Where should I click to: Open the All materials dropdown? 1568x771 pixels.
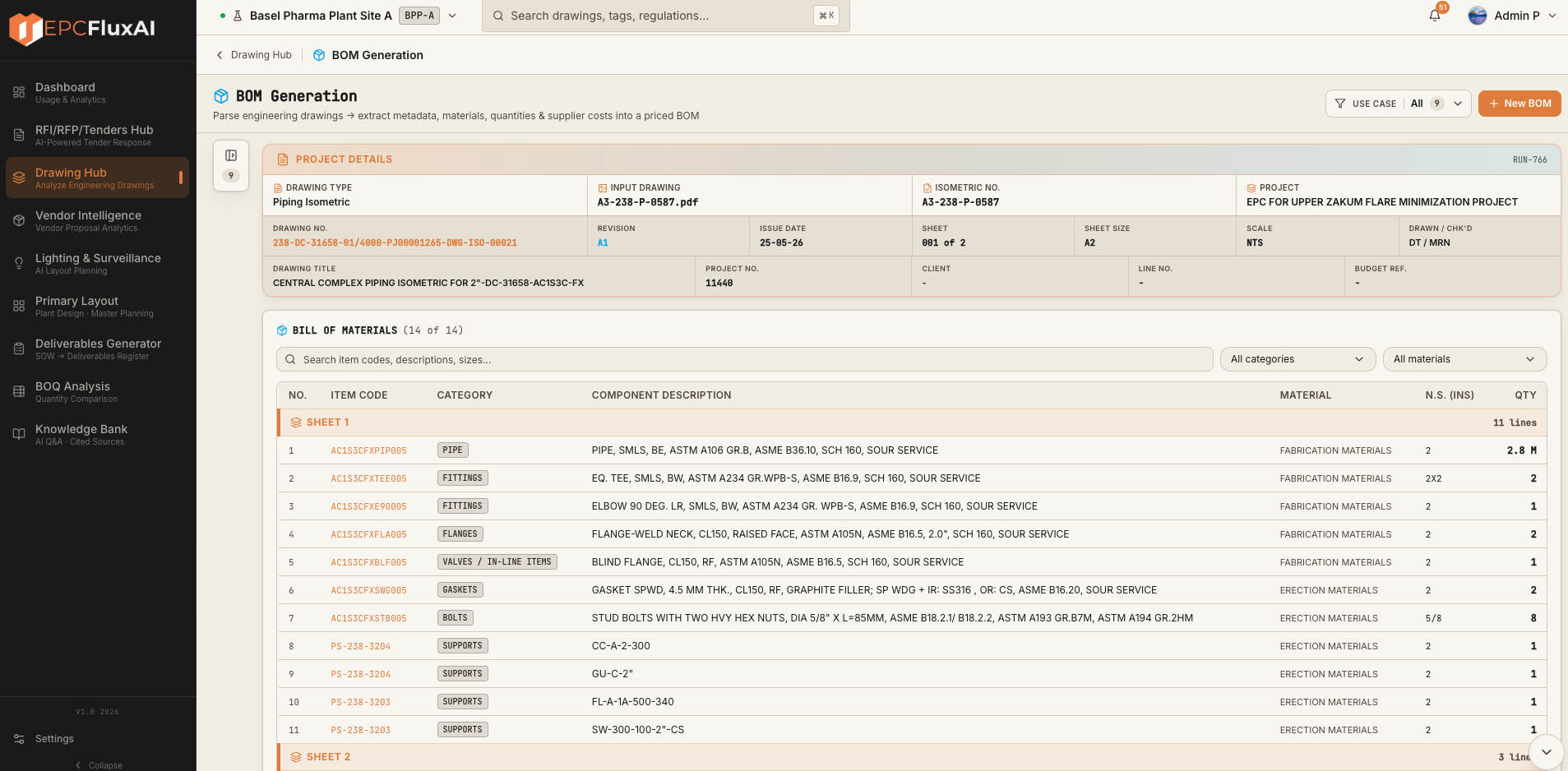[x=1464, y=359]
